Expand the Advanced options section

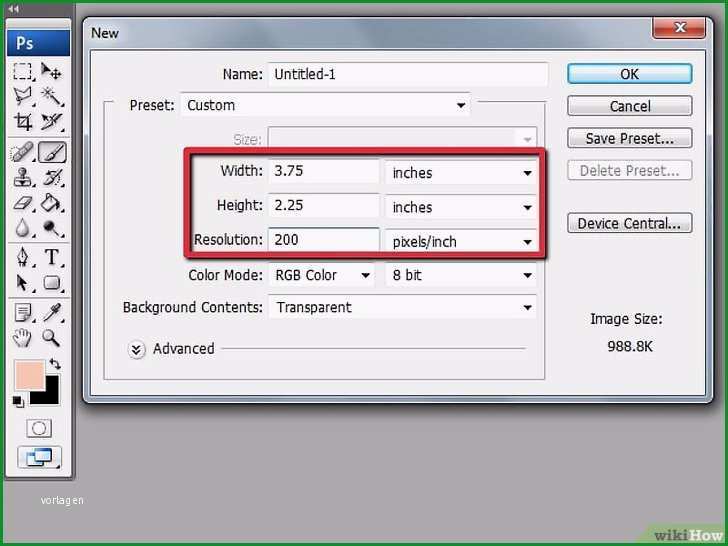(136, 349)
